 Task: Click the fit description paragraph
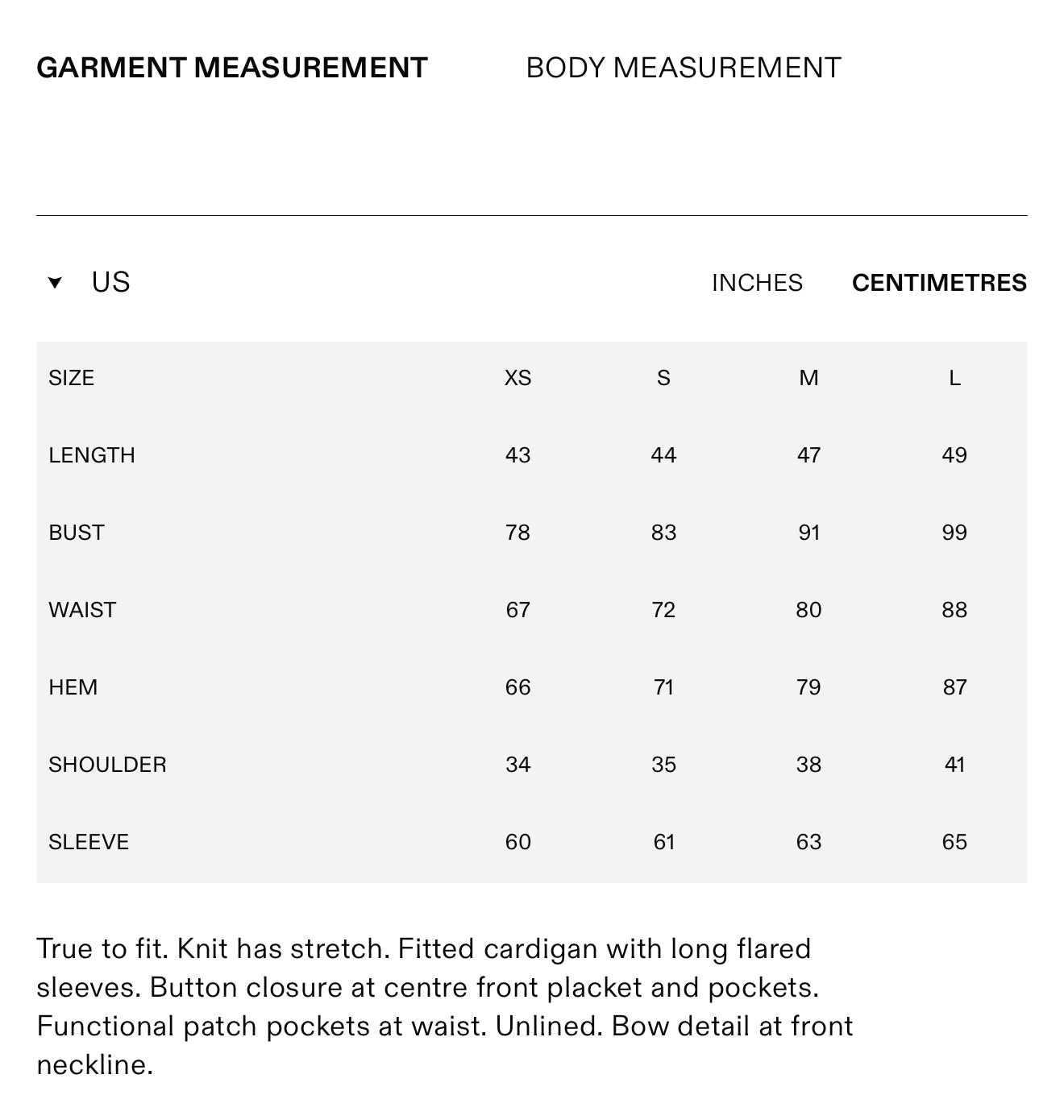[x=444, y=1006]
